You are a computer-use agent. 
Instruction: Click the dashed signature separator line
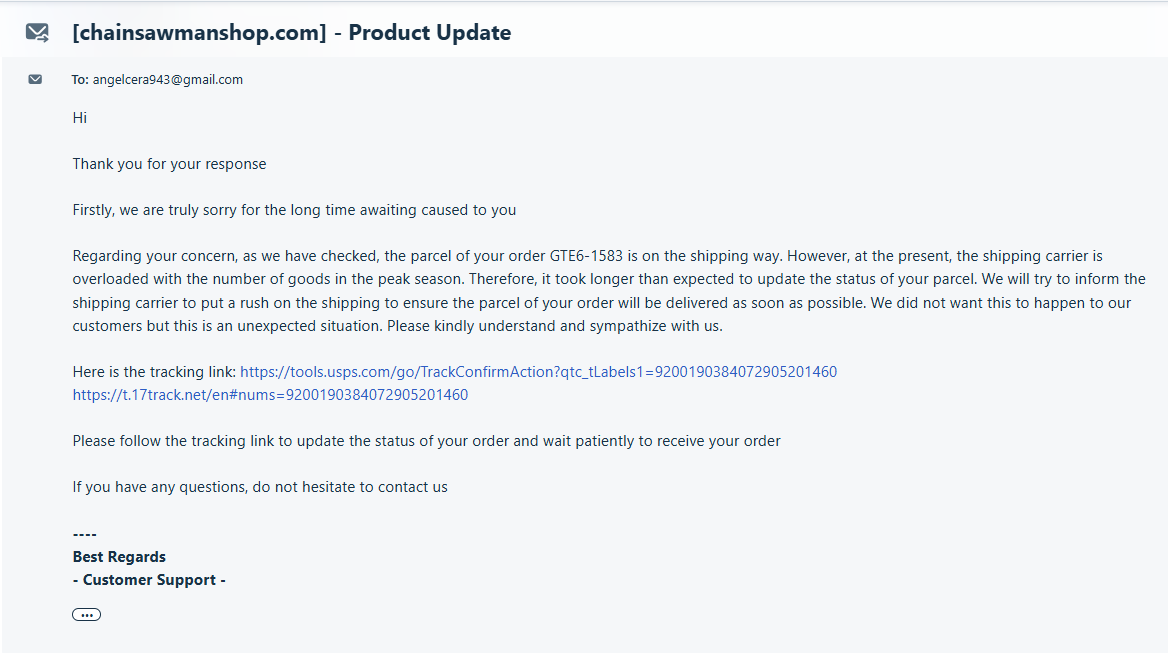(x=85, y=534)
